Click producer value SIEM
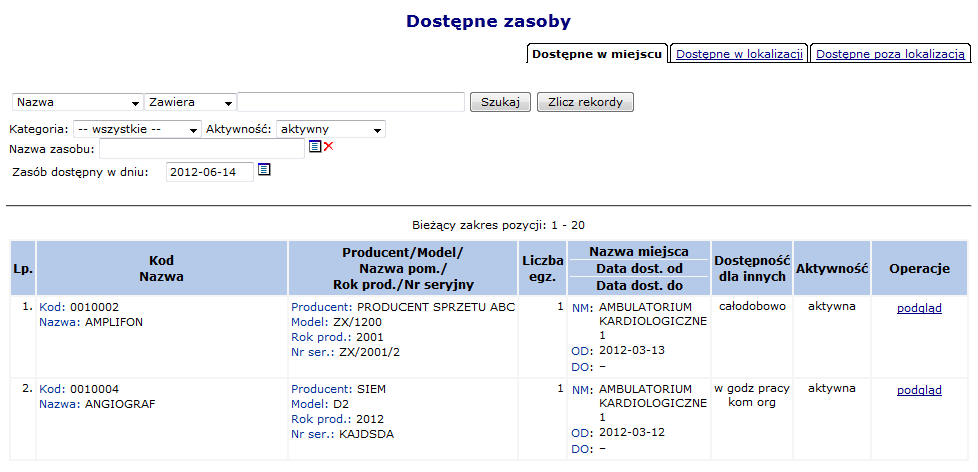978x472 pixels. tap(371, 390)
